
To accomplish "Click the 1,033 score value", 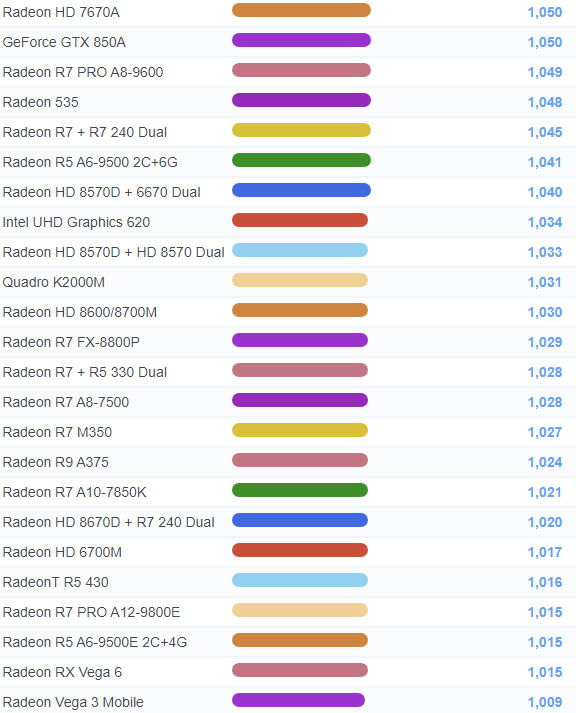I will click(x=545, y=252).
